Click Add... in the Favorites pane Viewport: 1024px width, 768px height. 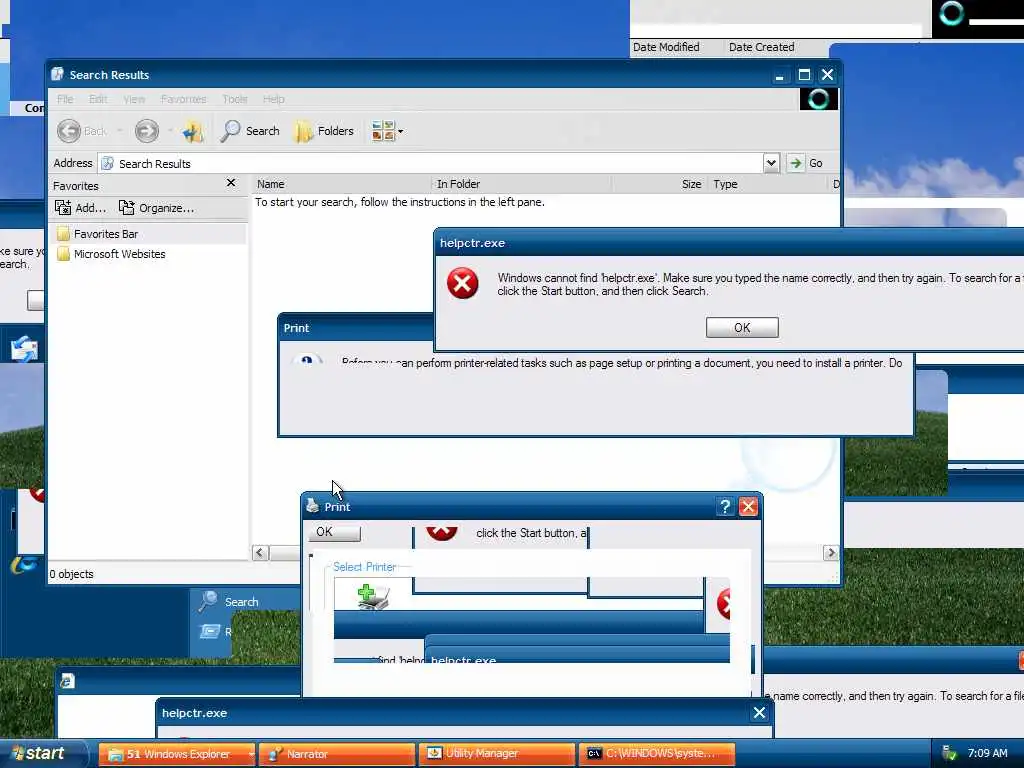tap(80, 208)
